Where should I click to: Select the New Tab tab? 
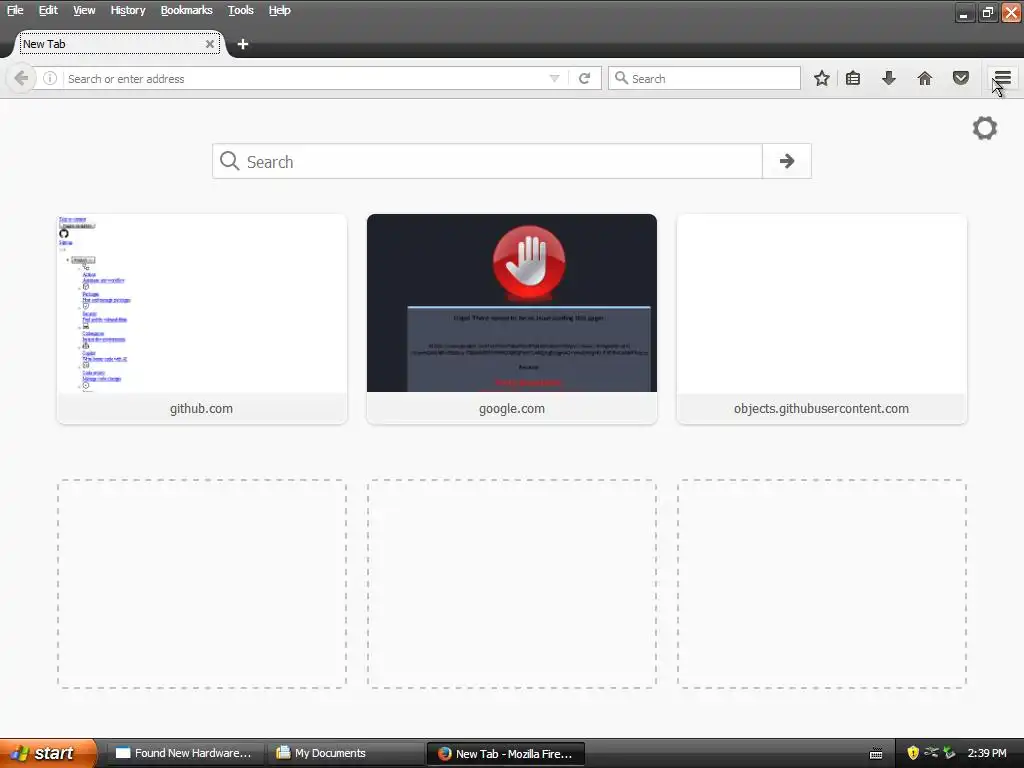pos(120,44)
